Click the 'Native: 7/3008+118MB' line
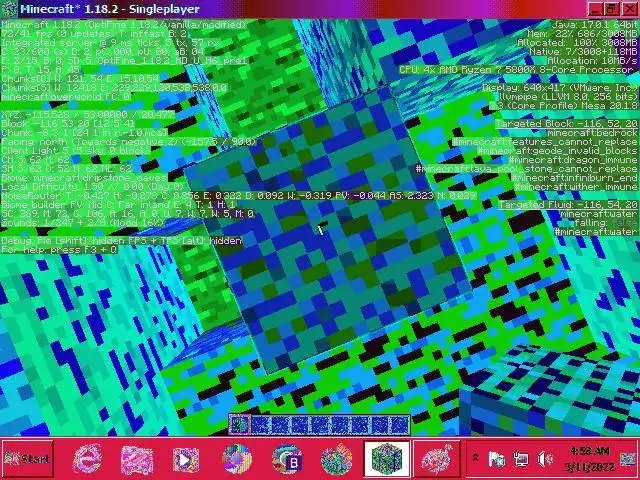The image size is (640, 480). 583,52
